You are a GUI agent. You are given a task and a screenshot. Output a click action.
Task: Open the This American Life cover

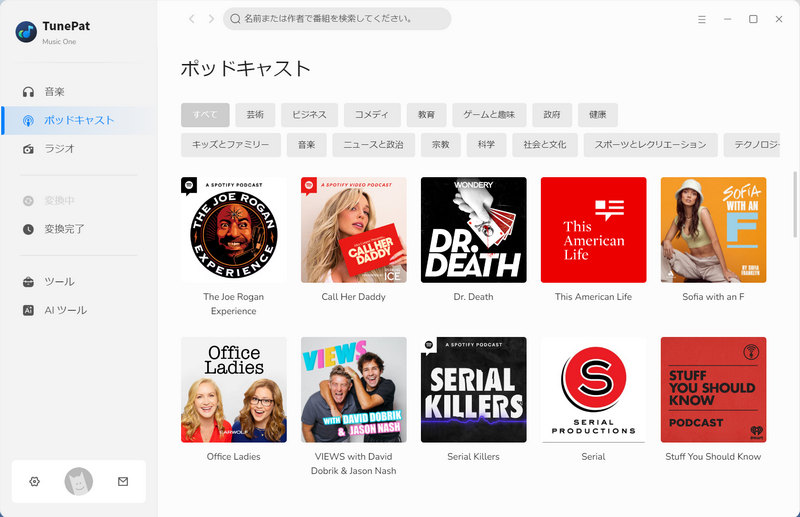point(593,230)
